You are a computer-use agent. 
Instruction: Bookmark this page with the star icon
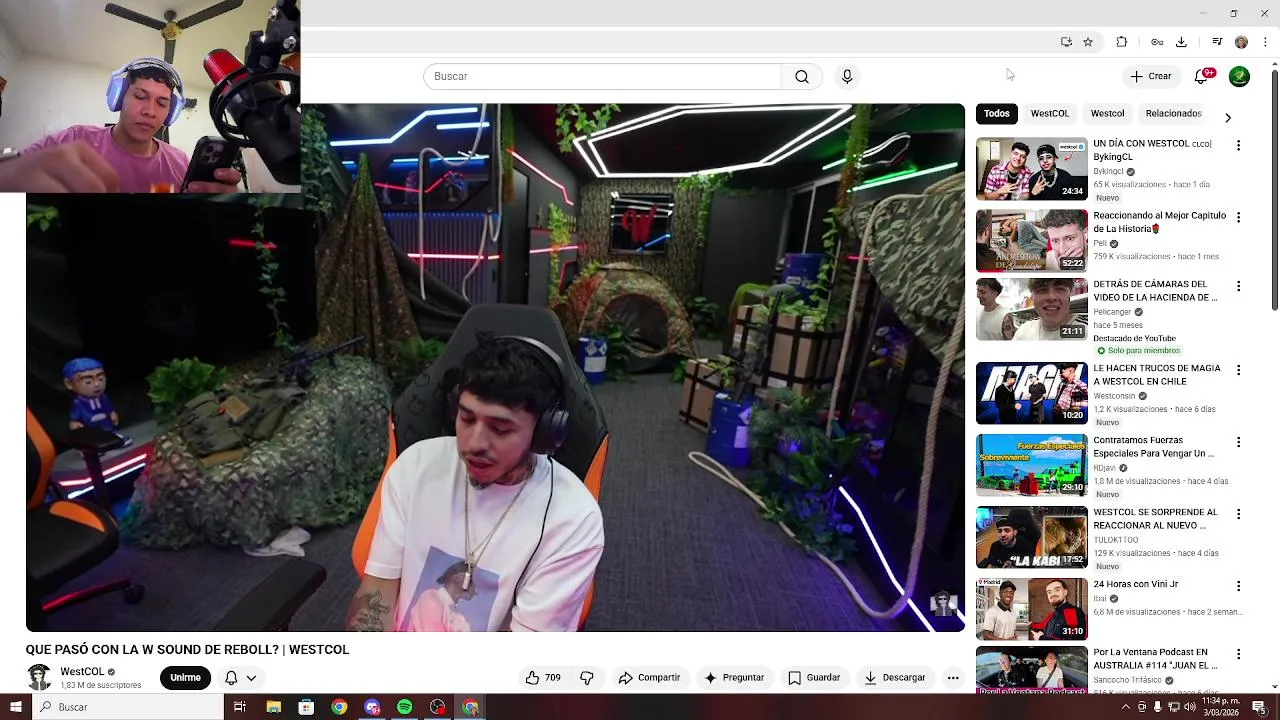pos(1088,42)
